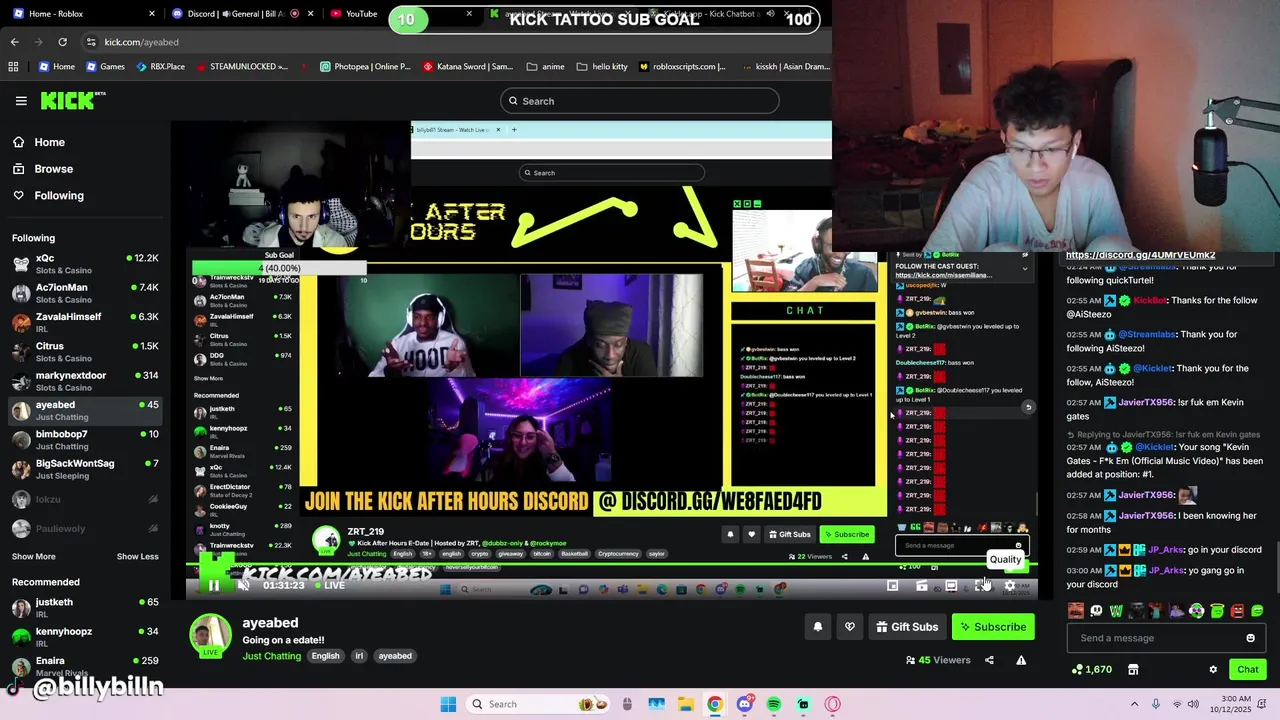Viewport: 1280px width, 720px height.
Task: Open Windows Start menu
Action: tap(448, 704)
